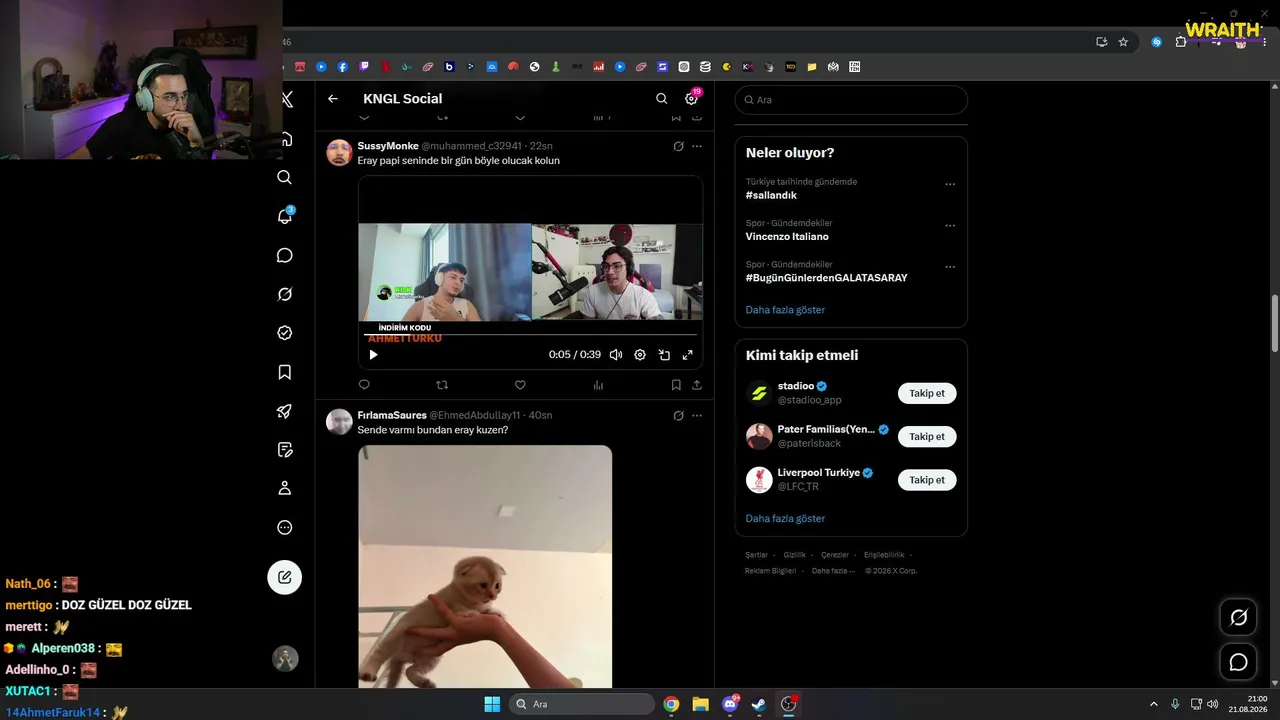Open video playback settings gear
1280x720 pixels.
pyautogui.click(x=640, y=355)
